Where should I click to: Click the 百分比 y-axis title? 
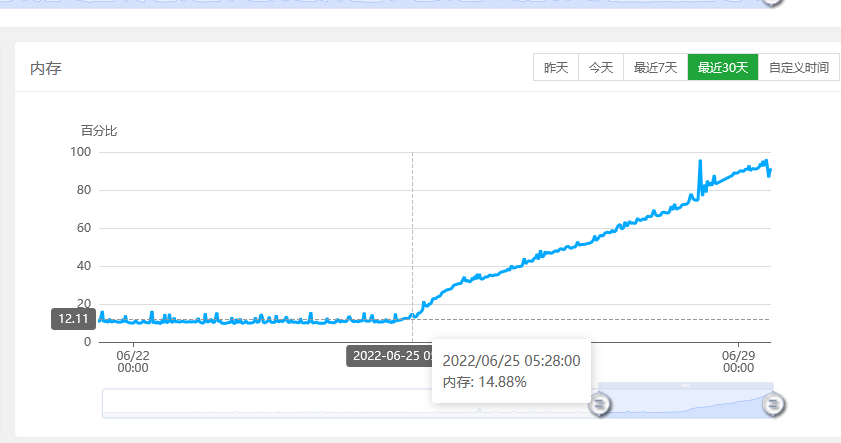click(x=99, y=131)
